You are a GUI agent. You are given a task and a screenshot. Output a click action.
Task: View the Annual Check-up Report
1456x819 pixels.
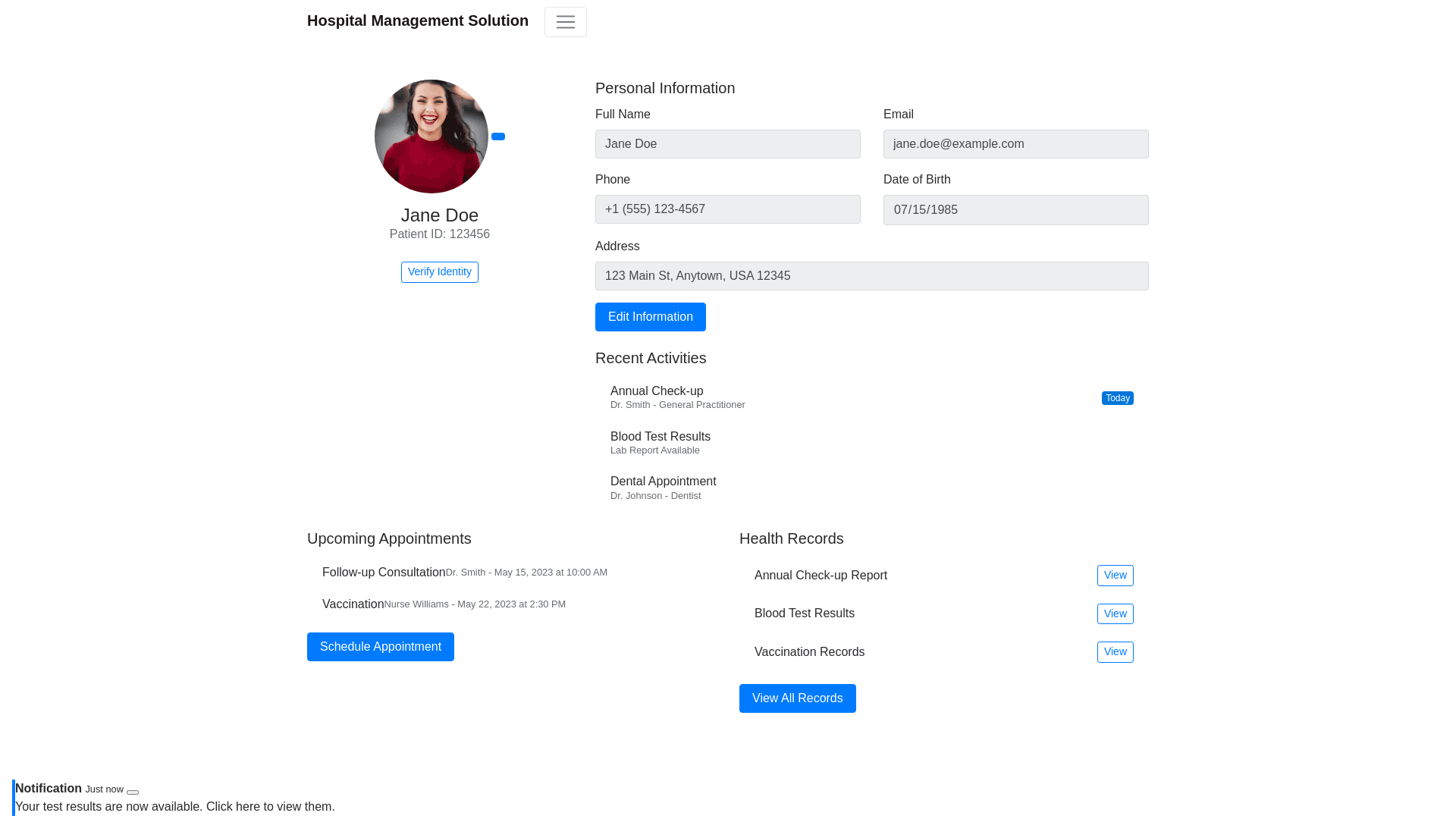[x=1115, y=576]
